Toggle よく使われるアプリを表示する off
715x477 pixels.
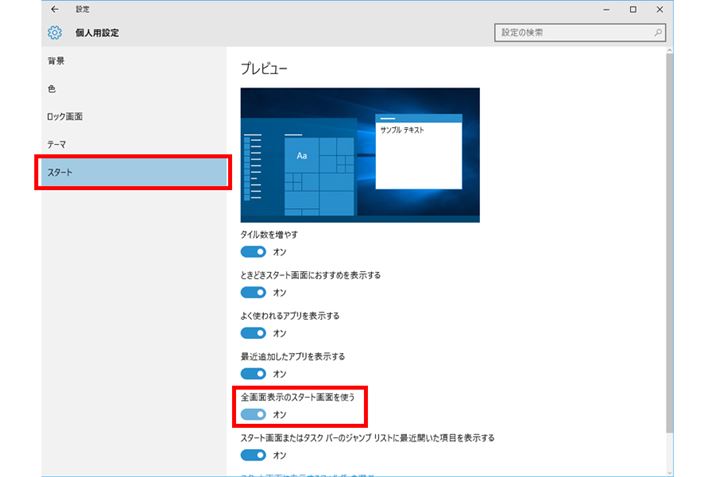point(254,333)
